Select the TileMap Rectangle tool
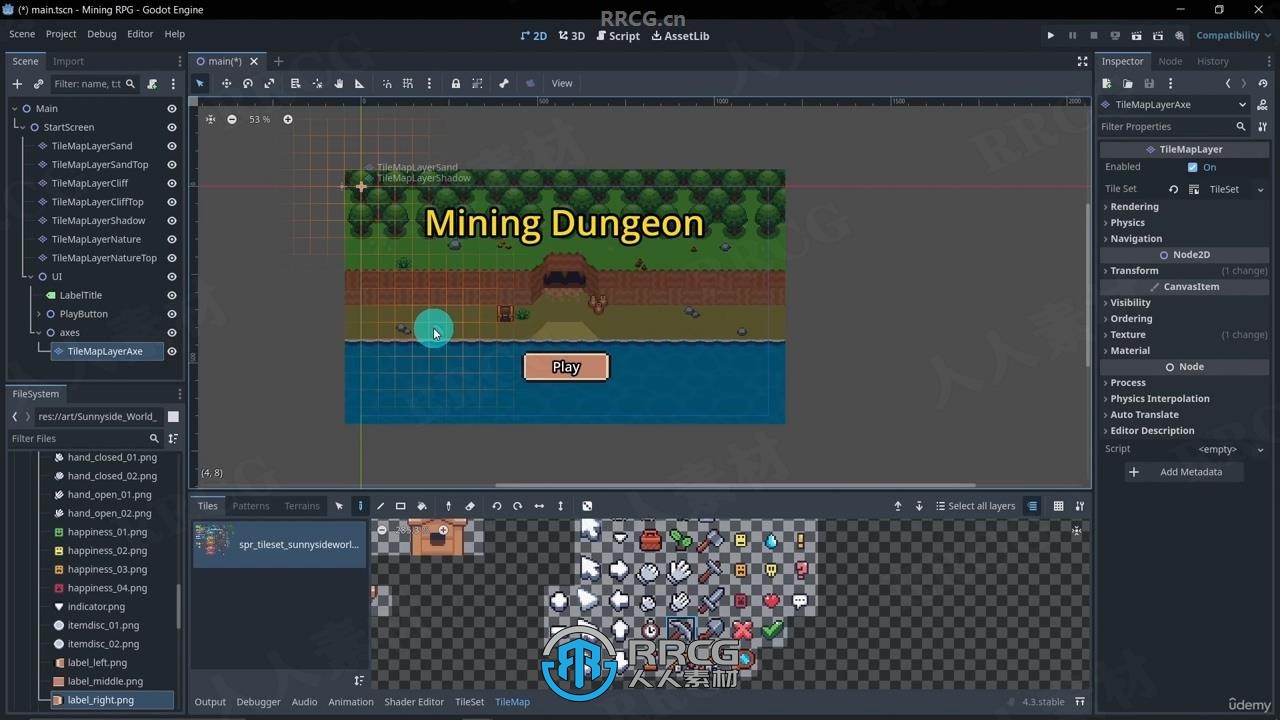This screenshot has width=1280, height=720. tap(401, 506)
